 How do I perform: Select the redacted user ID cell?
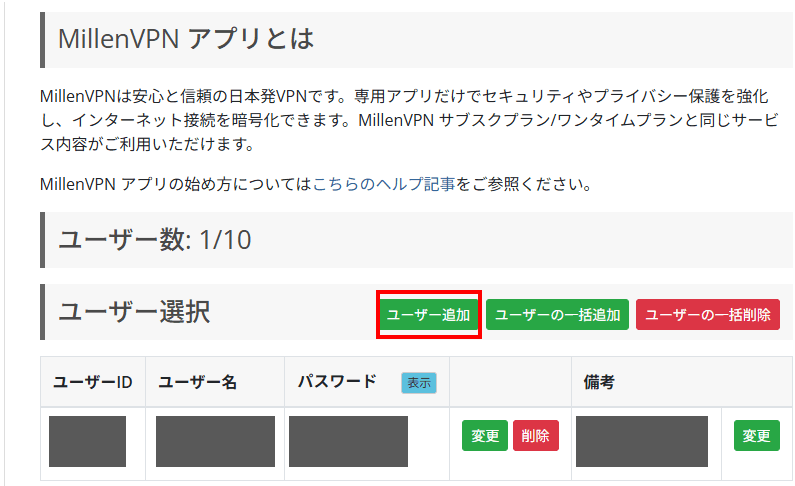point(87,441)
